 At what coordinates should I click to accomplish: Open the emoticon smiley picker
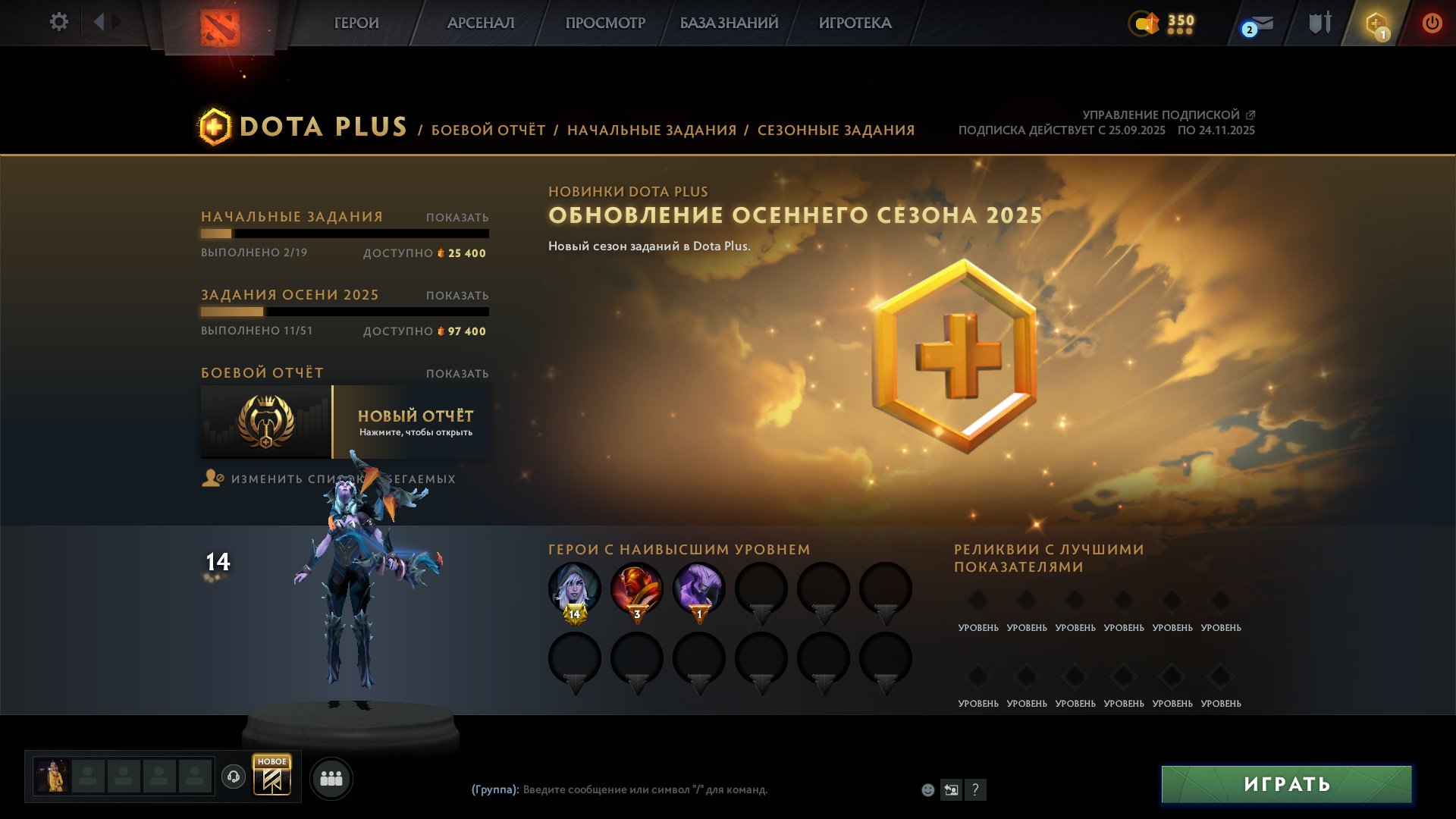tap(927, 789)
